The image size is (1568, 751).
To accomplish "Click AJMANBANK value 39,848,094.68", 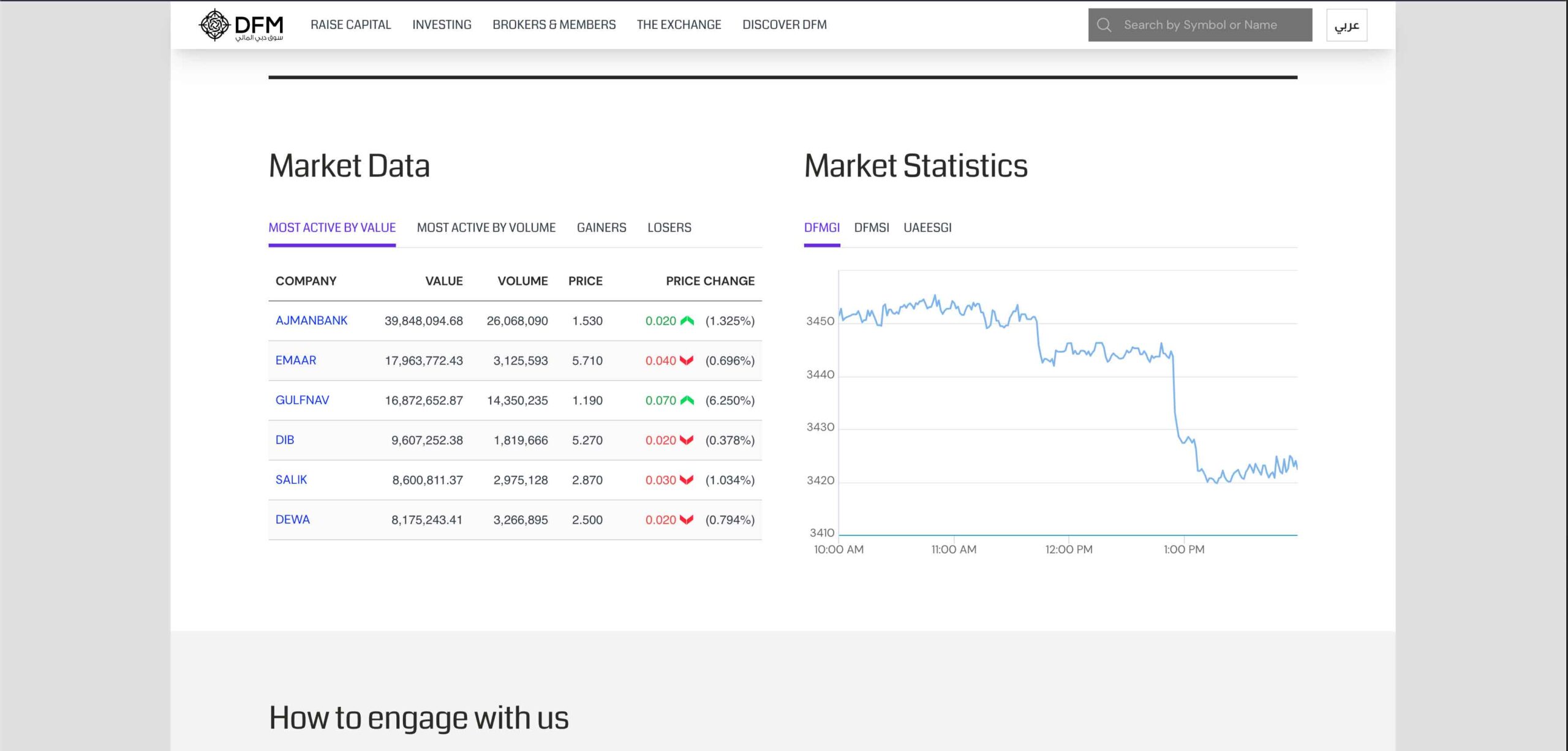I will tap(424, 321).
